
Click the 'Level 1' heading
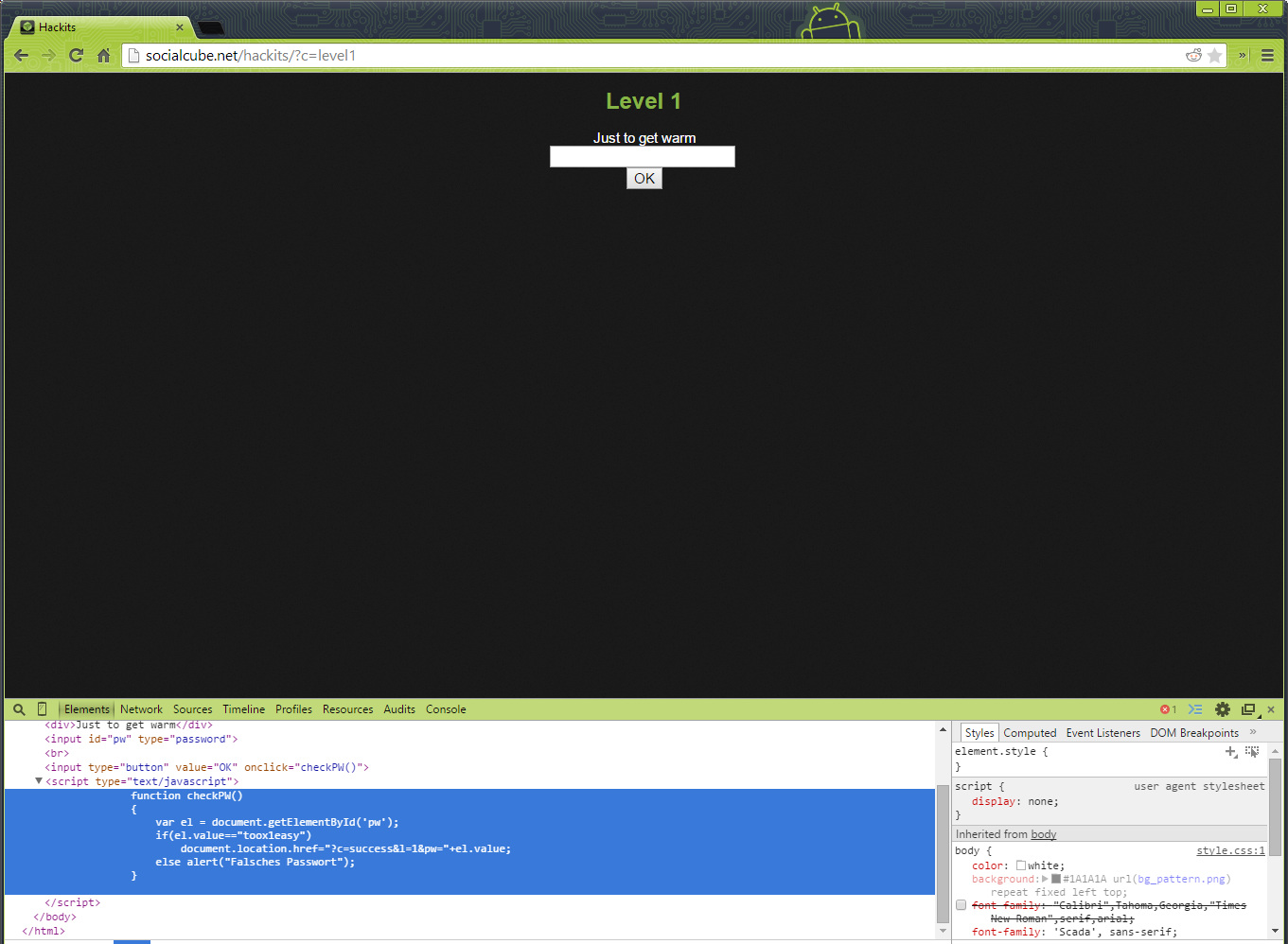pos(644,101)
